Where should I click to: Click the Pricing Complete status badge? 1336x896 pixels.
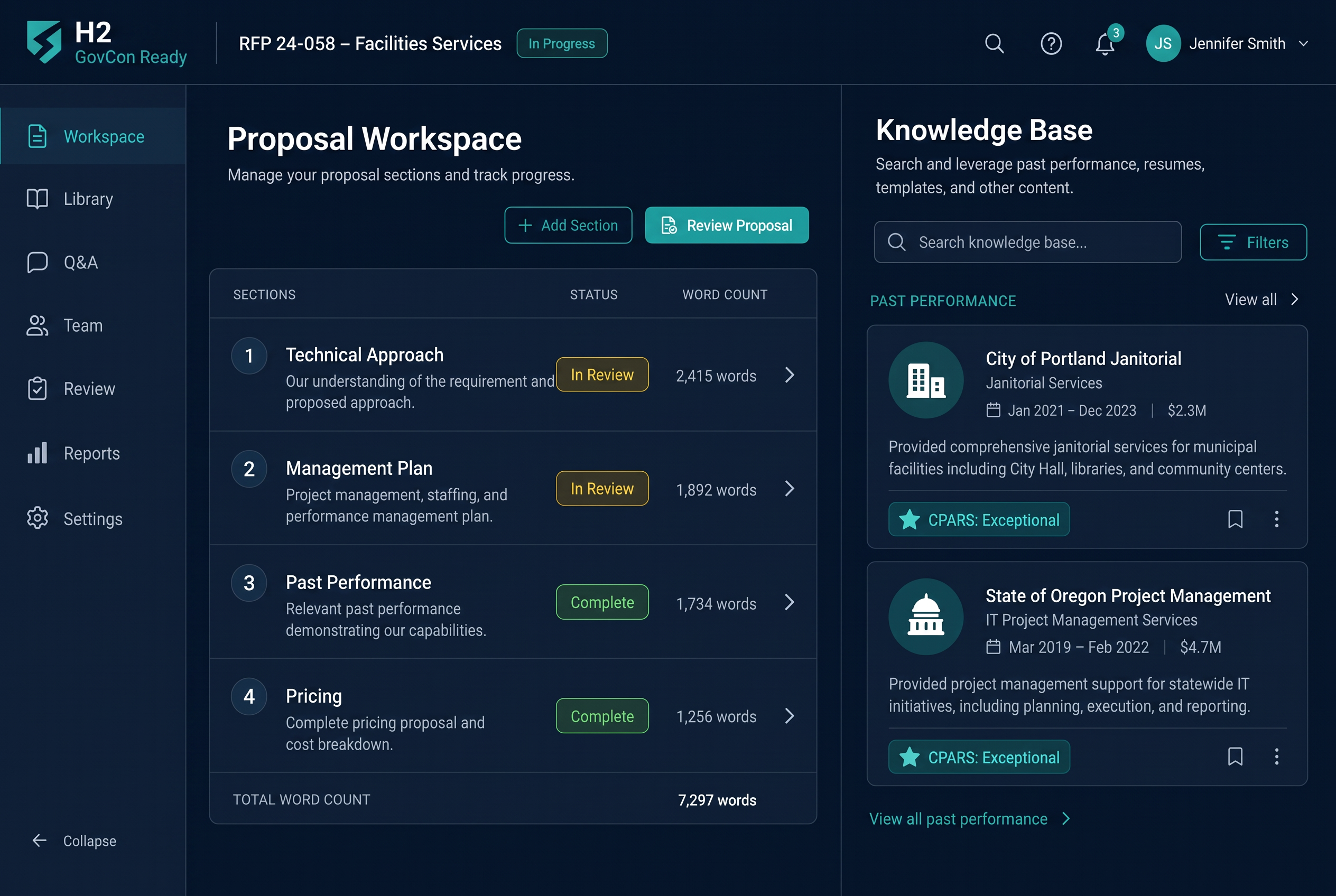tap(602, 716)
